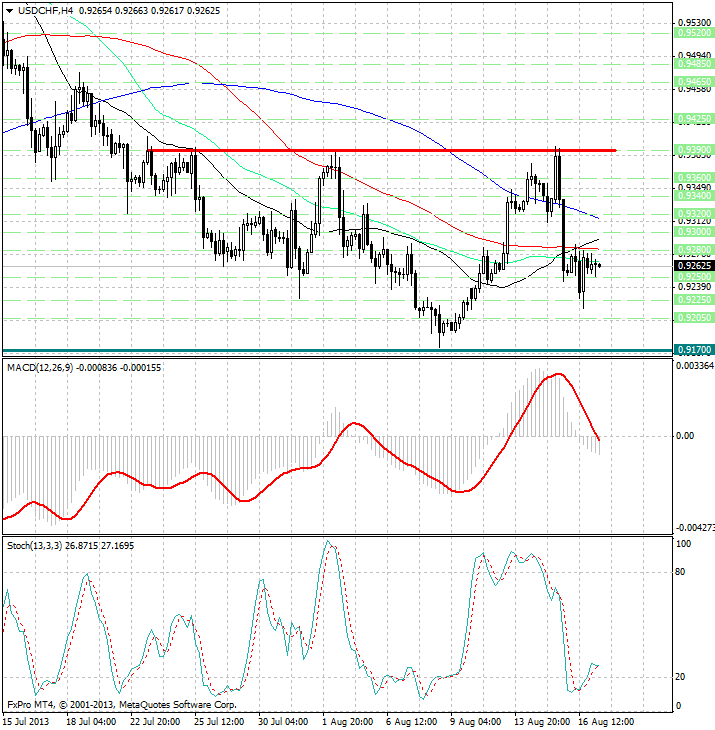Click the 16 Aug 12:00 time label
Screen dimensions: 715x730
[x=606, y=722]
